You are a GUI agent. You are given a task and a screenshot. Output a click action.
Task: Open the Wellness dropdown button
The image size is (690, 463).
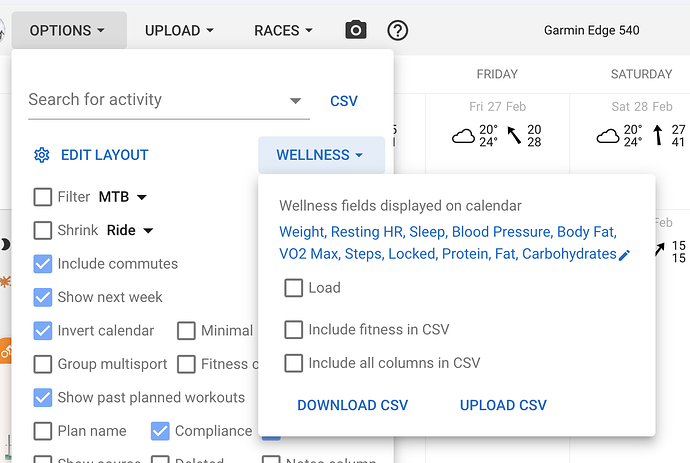tap(320, 155)
